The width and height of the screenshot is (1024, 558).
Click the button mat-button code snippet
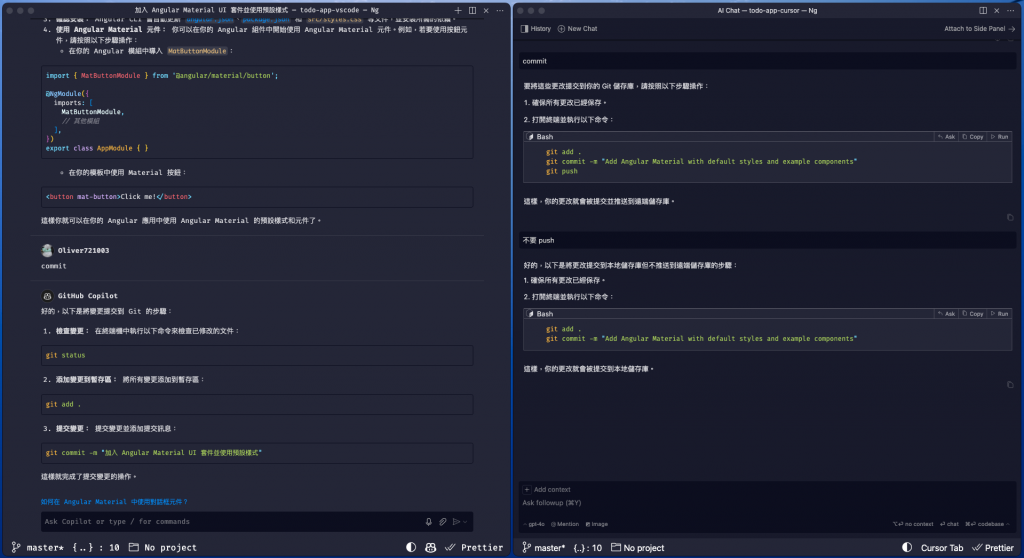257,197
